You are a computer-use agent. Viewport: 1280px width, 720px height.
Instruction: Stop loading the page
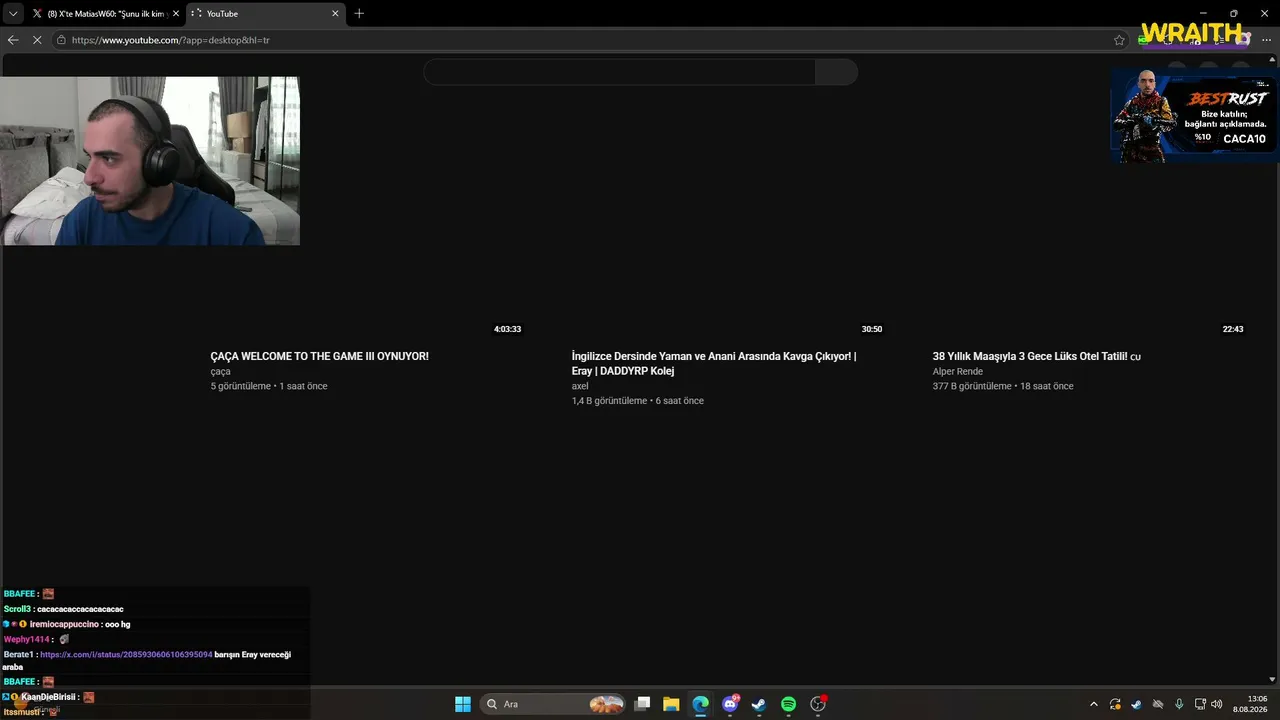37,40
